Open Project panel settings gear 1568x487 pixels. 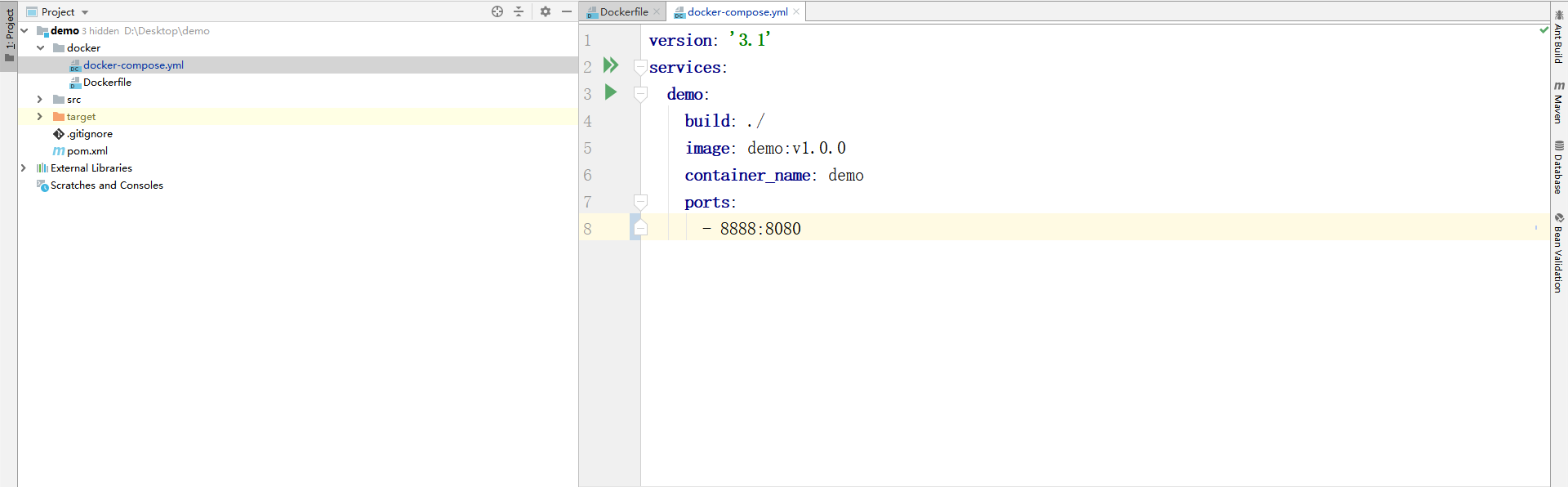pyautogui.click(x=546, y=11)
